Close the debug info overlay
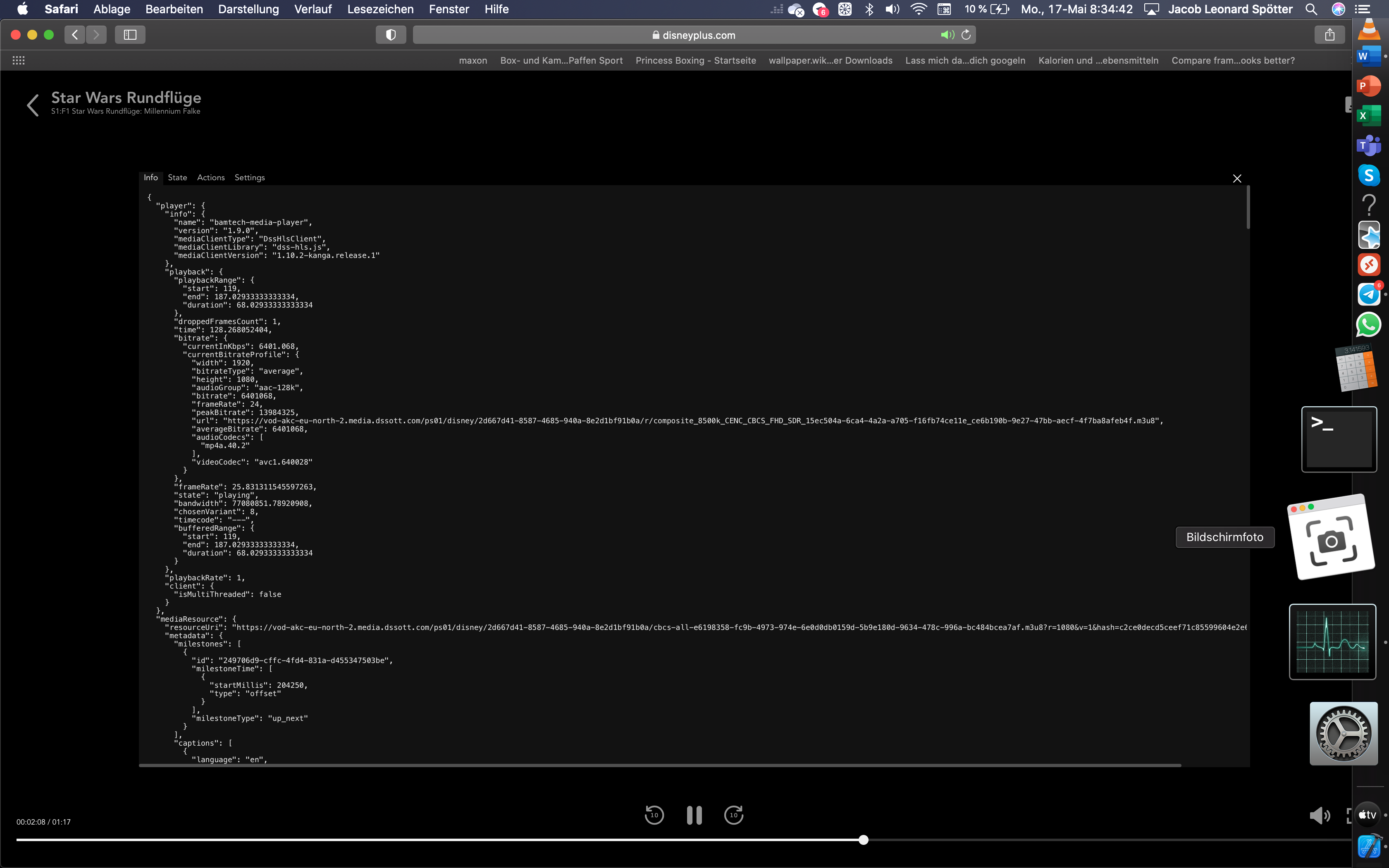This screenshot has width=1389, height=868. coord(1237,179)
